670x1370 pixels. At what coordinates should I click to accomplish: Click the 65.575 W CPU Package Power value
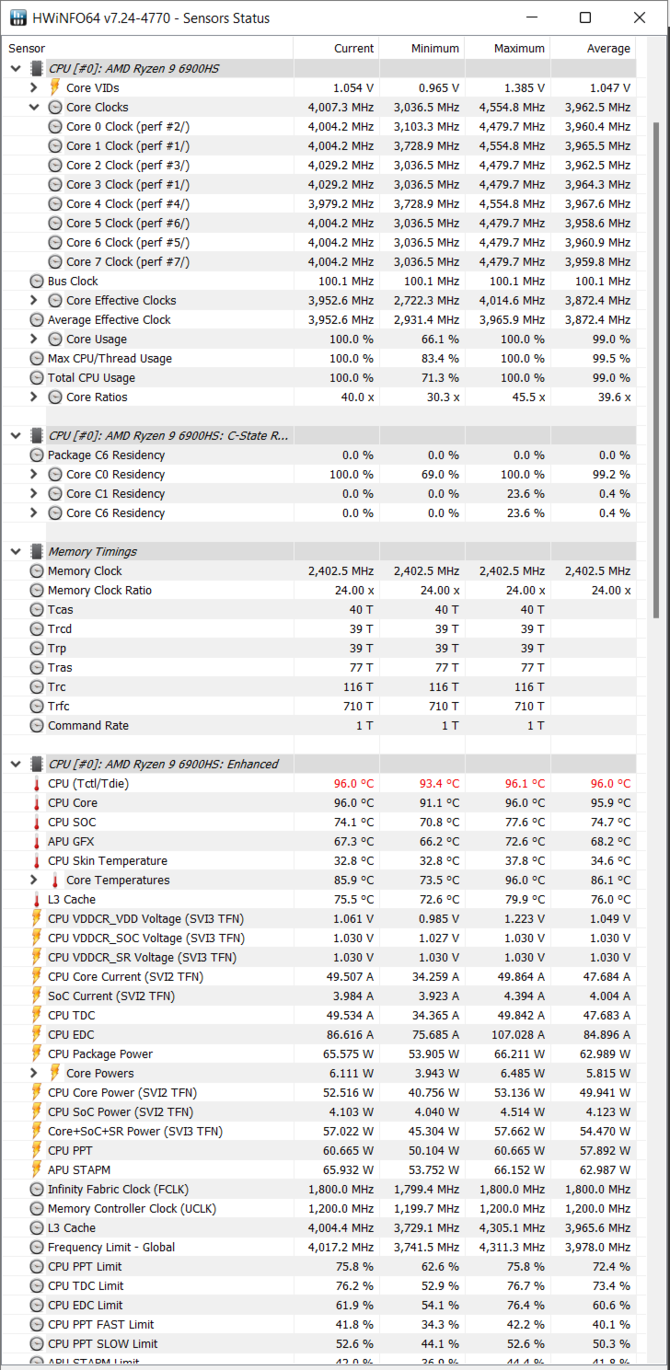coord(347,1054)
